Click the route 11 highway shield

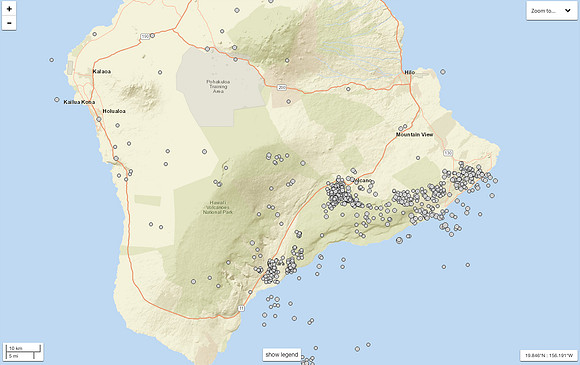241,308
